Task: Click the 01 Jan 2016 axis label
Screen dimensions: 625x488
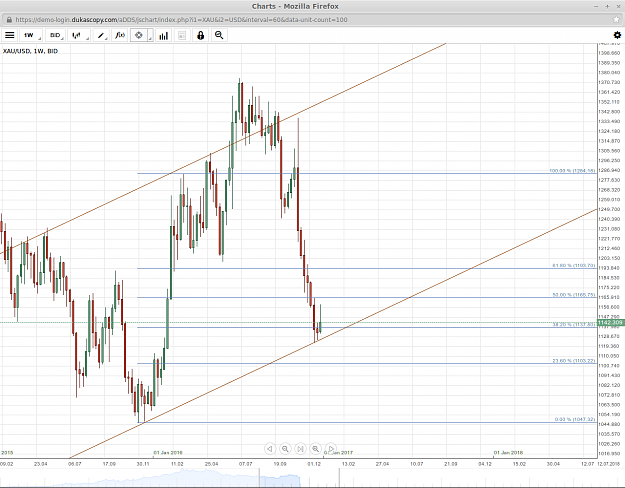Action: (168, 453)
